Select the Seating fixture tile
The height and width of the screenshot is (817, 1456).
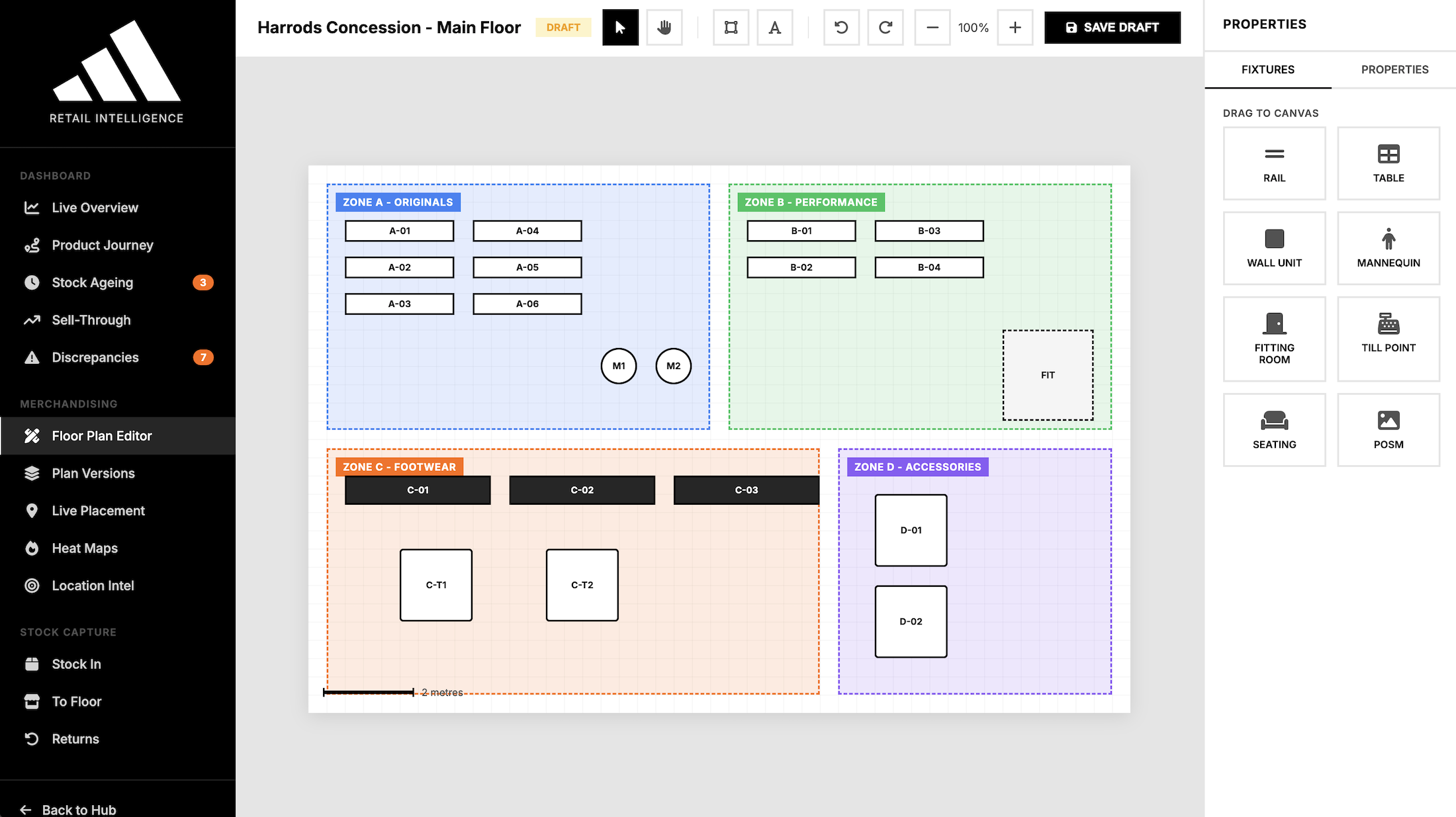coord(1274,430)
